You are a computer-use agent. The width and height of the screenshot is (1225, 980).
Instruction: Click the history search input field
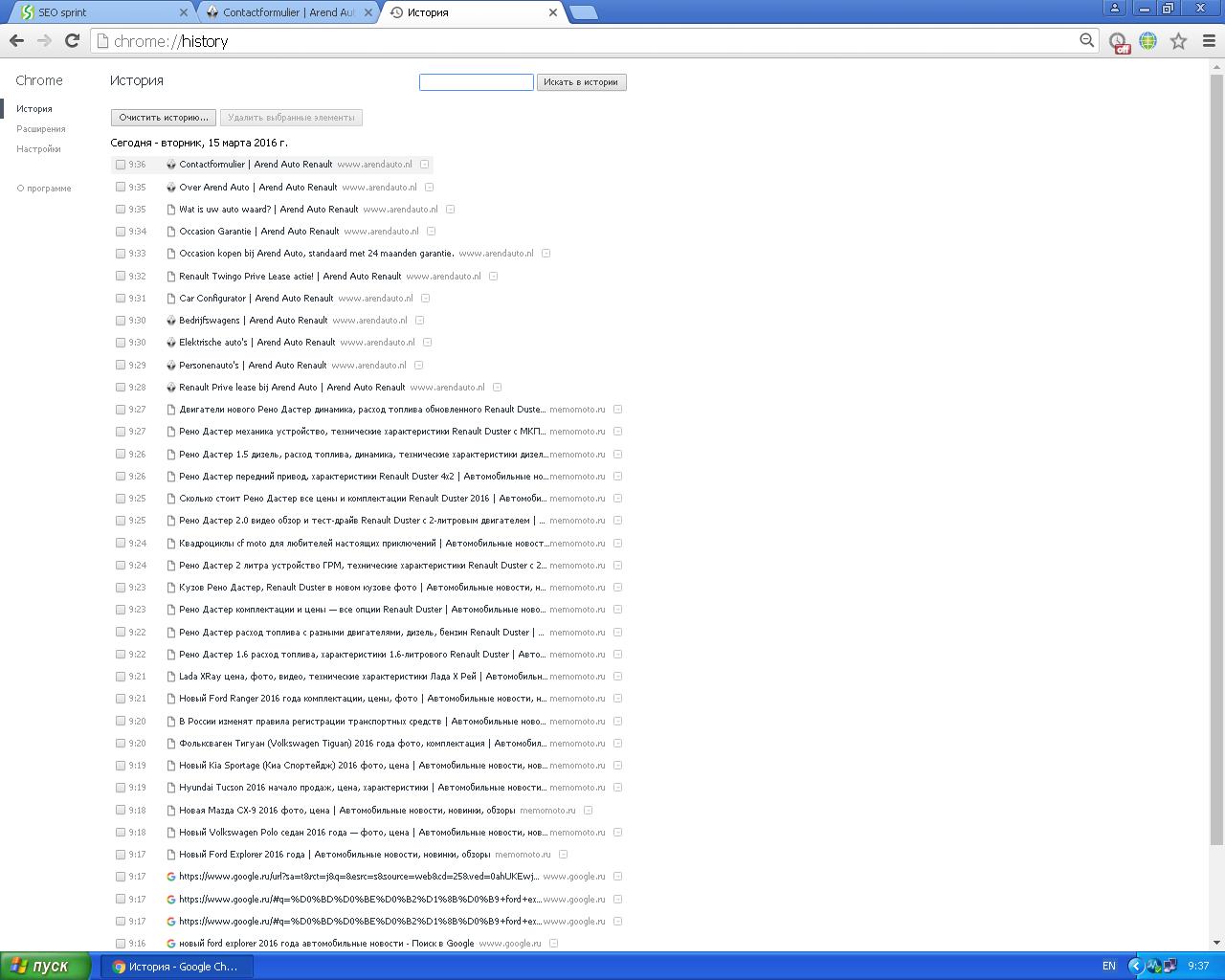[477, 82]
